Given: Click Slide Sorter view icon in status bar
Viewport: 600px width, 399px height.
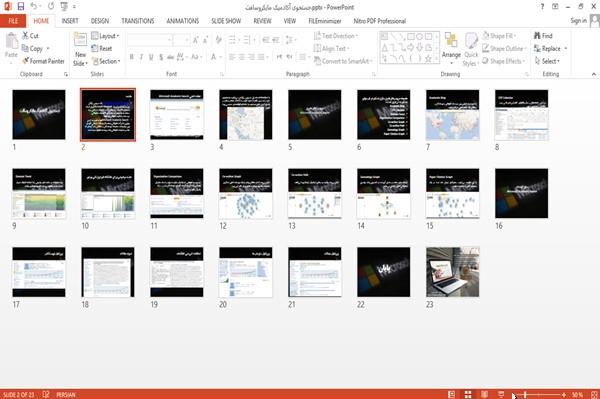Looking at the screenshot, I should click(x=468, y=394).
